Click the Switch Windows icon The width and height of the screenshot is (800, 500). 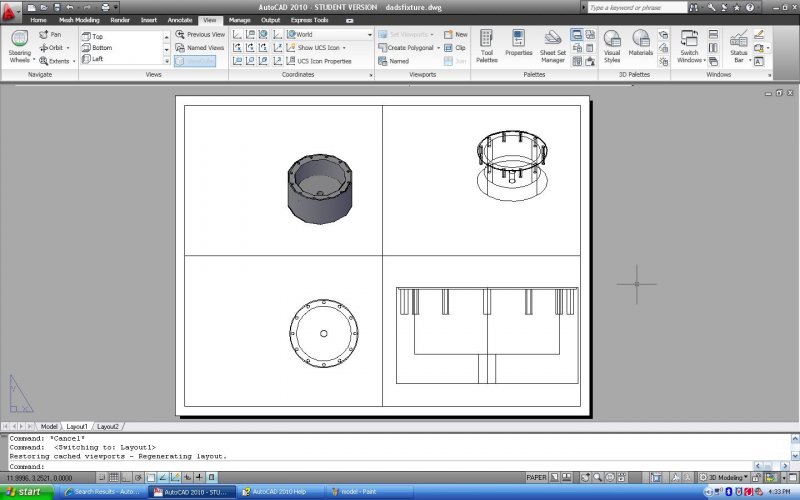689,46
